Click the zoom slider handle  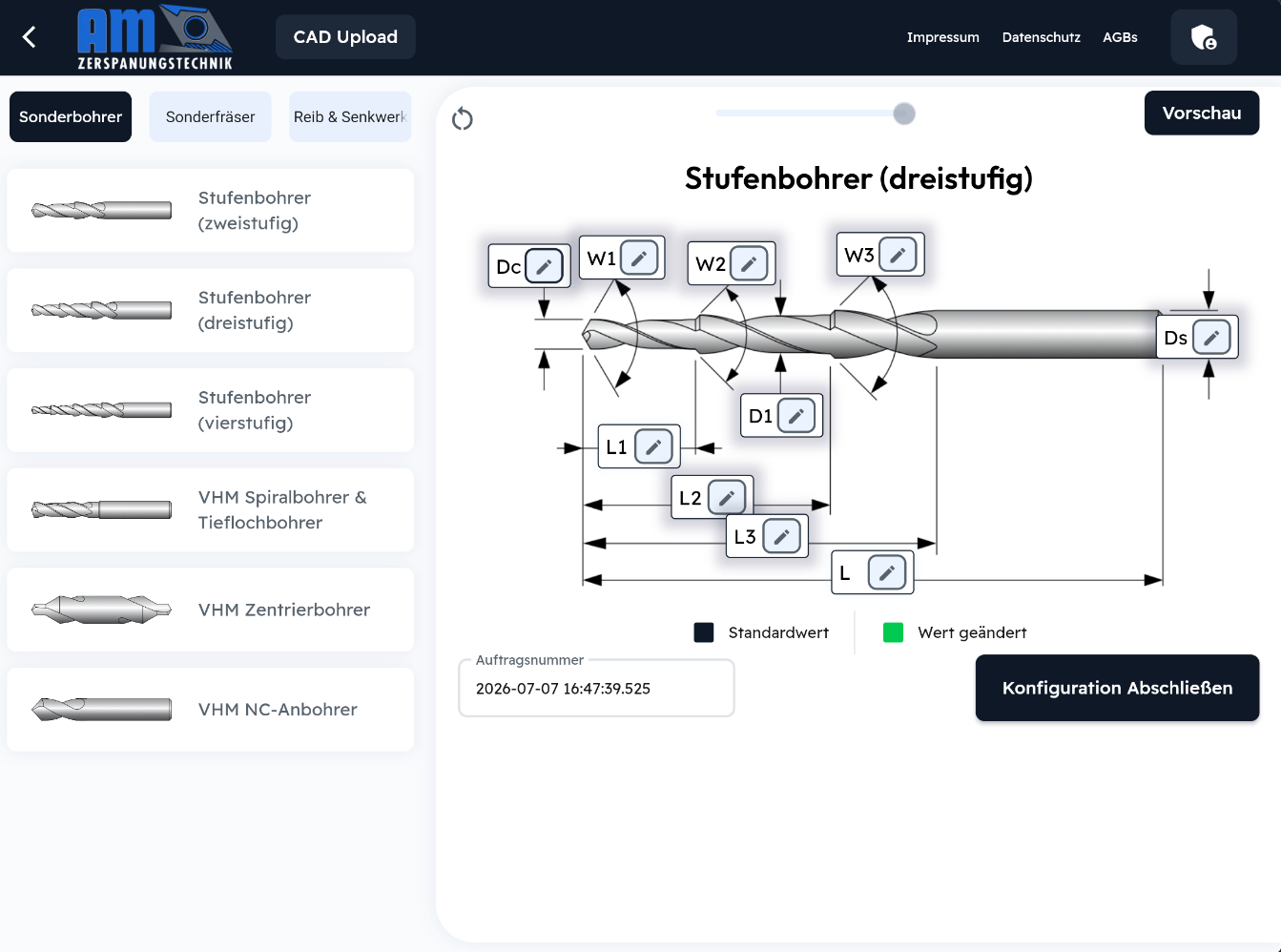coord(904,114)
